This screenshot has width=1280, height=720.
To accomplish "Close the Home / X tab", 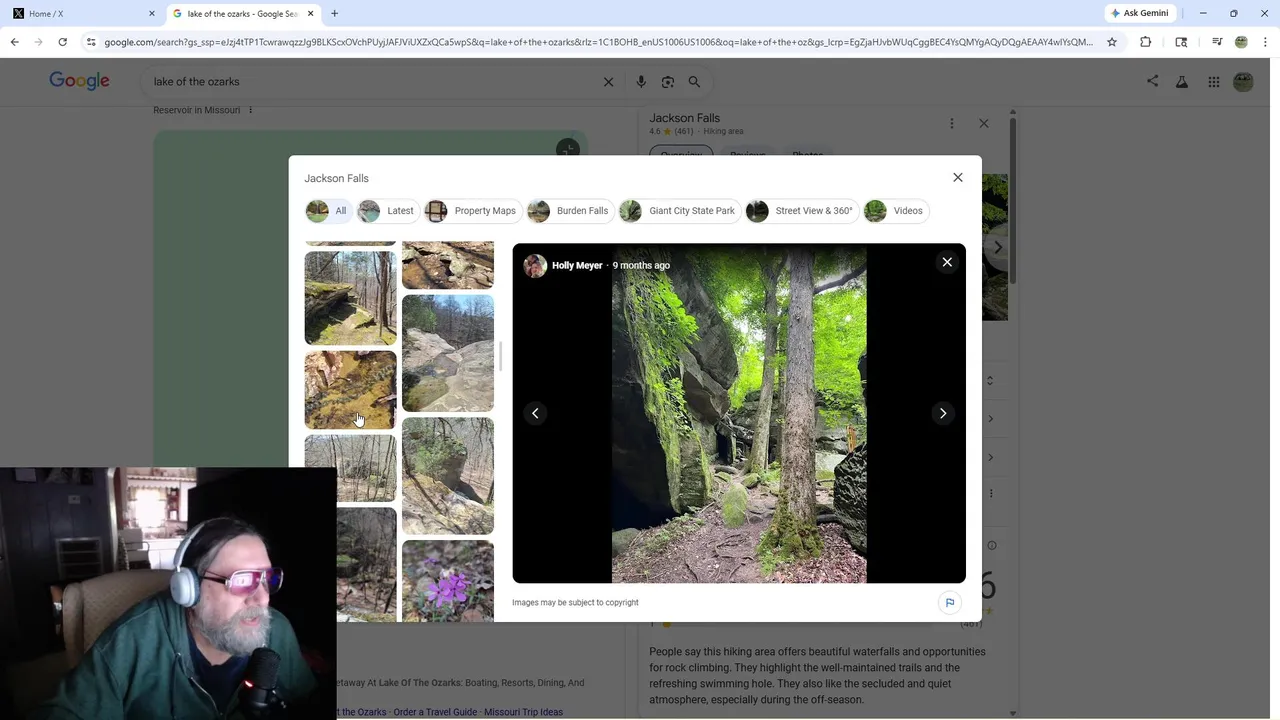I will click(x=151, y=13).
